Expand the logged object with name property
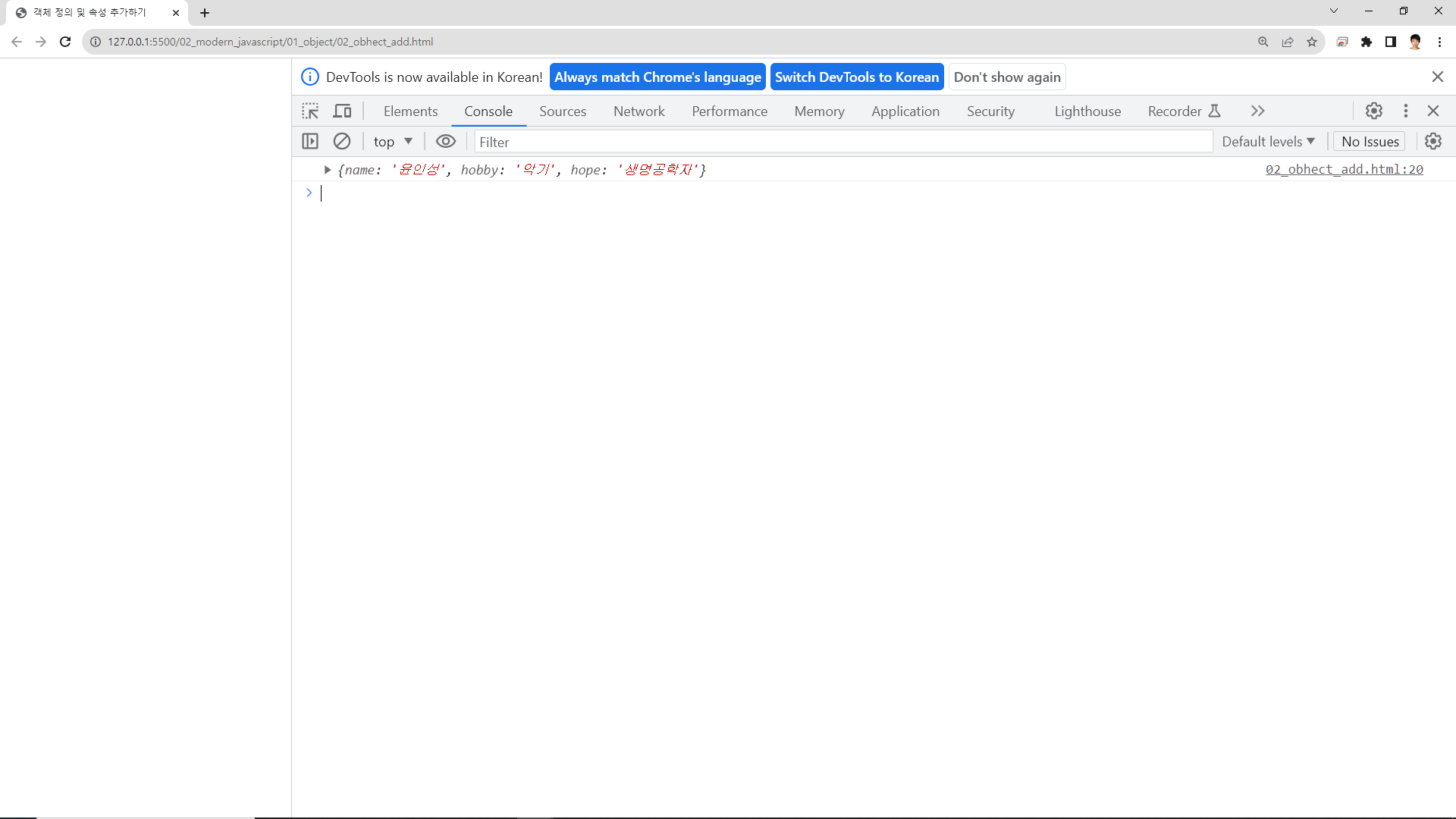Screen dimensions: 1456x819 click(x=328, y=170)
